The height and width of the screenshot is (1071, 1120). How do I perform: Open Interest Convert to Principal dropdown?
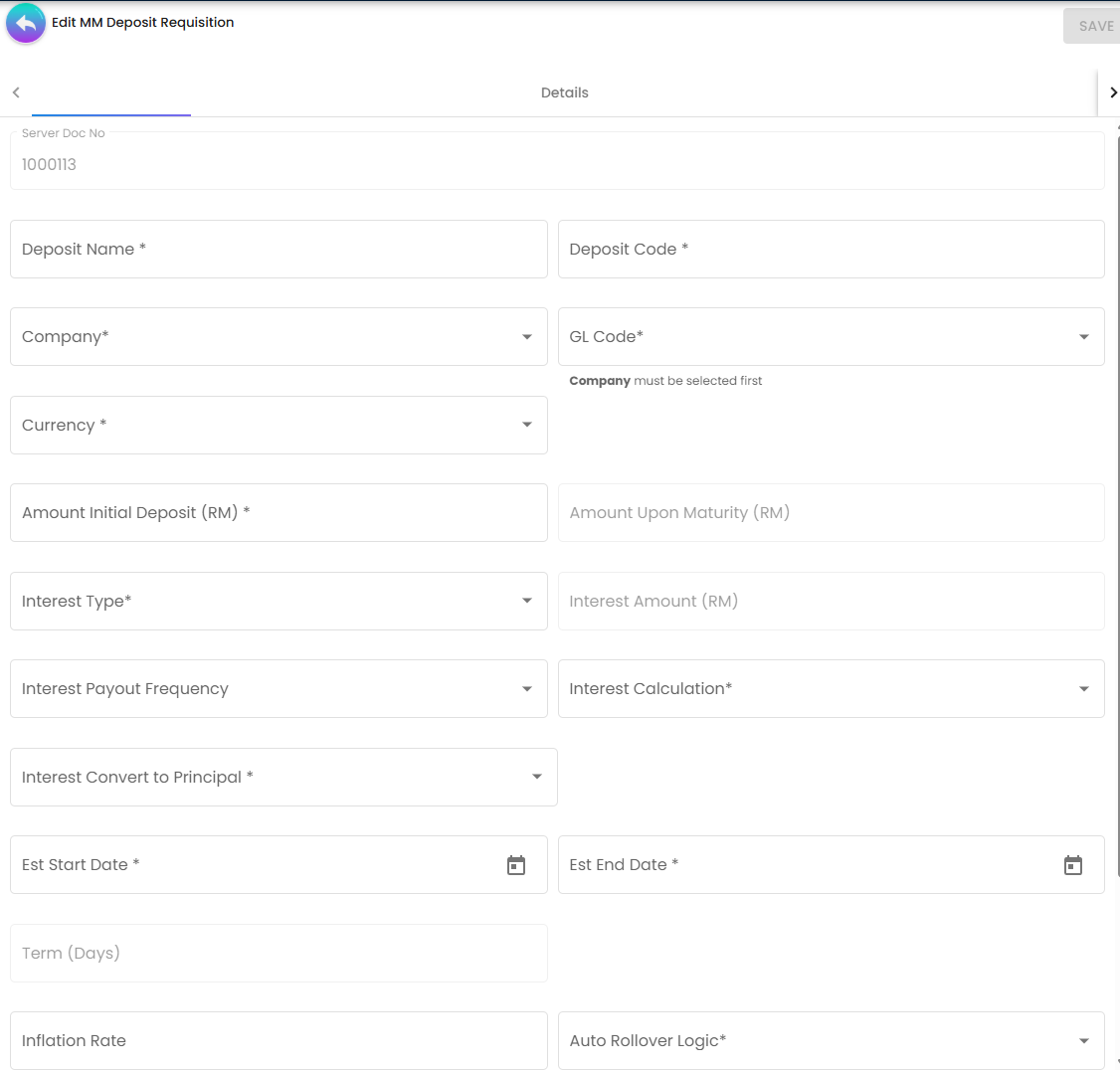coord(283,778)
